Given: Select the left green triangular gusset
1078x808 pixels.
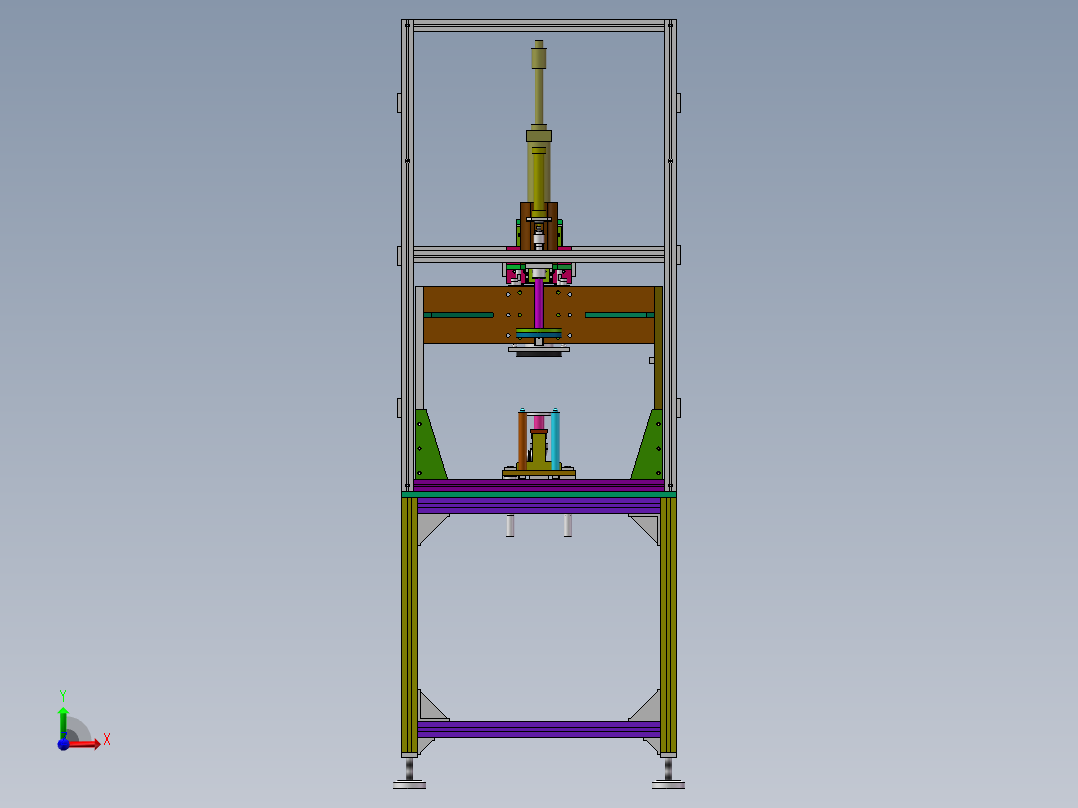Looking at the screenshot, I should pos(429,445).
